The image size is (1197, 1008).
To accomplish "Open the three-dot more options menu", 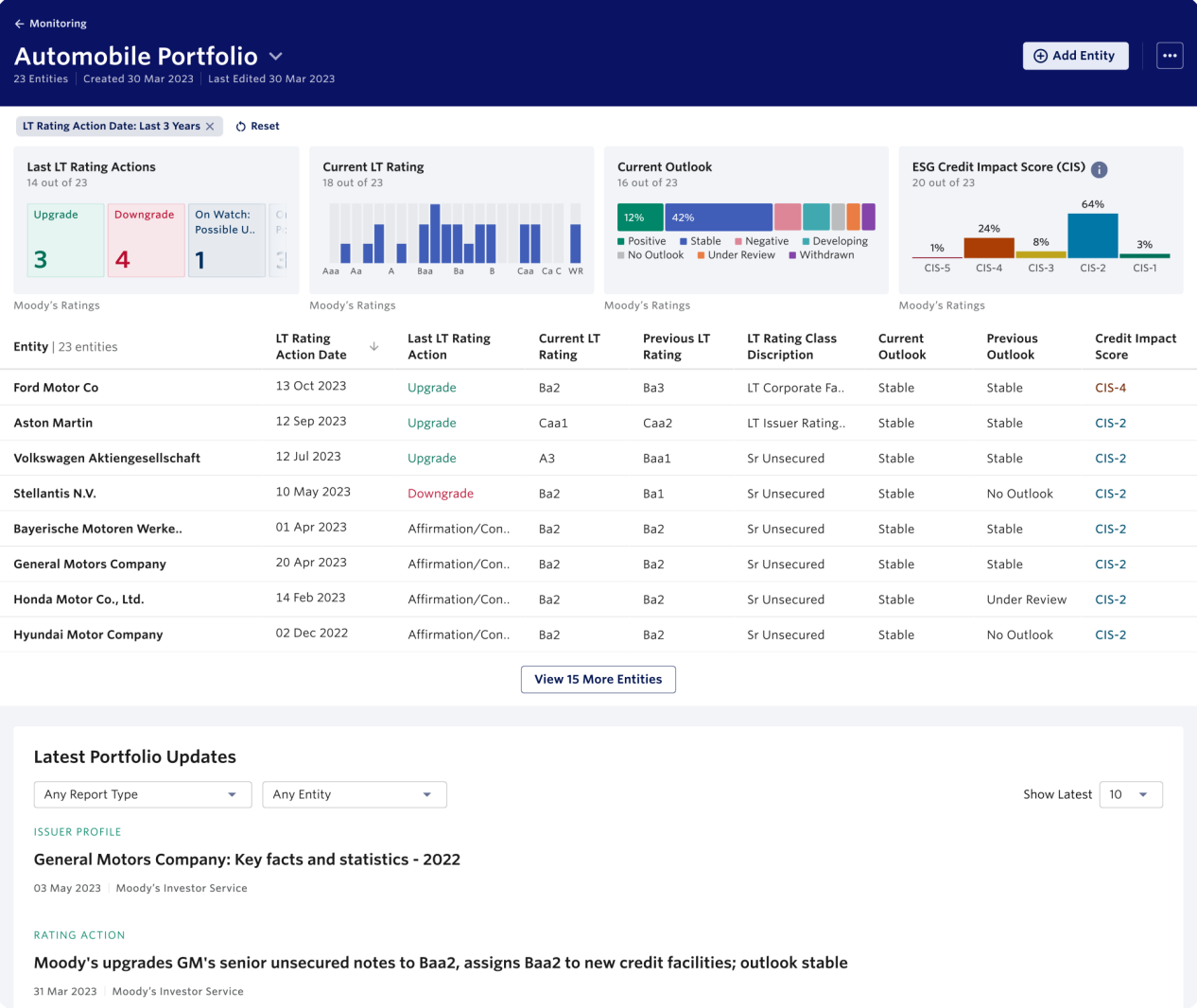I will [1170, 56].
